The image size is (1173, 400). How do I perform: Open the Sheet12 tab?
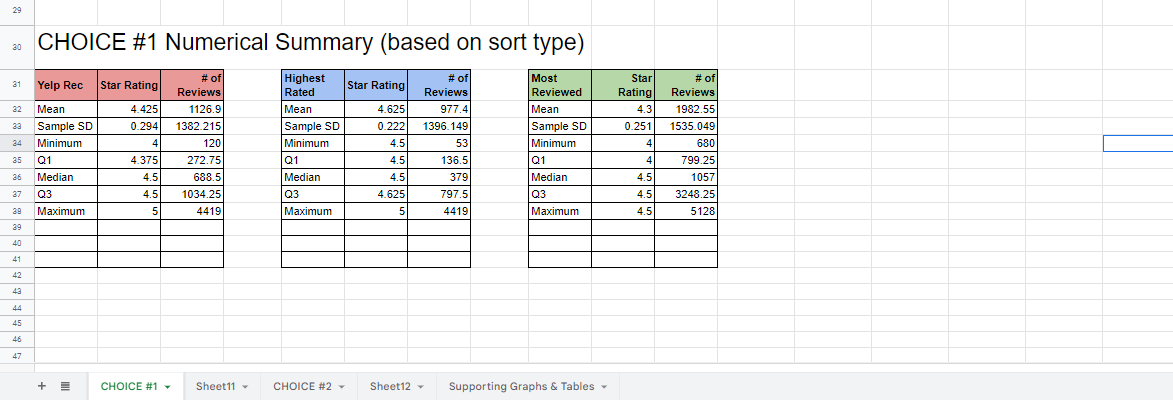coord(390,387)
